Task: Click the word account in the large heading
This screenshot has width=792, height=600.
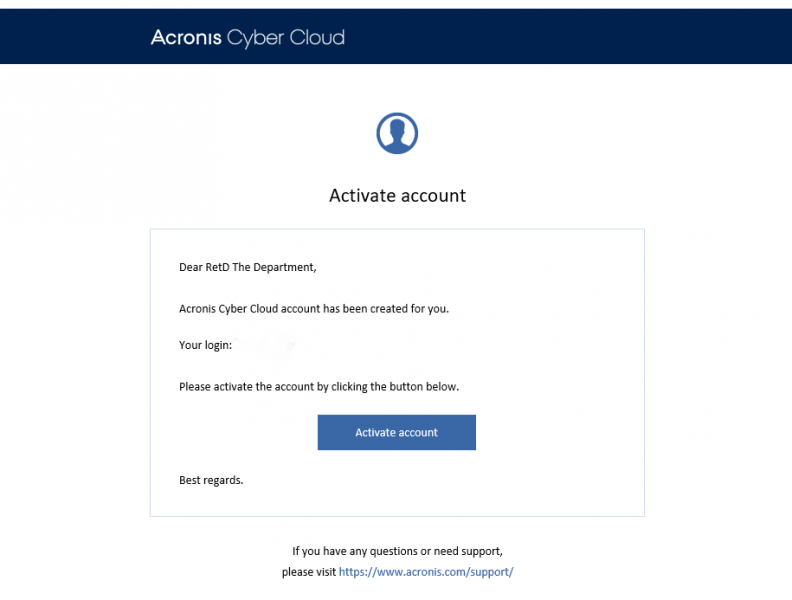Action: [433, 196]
